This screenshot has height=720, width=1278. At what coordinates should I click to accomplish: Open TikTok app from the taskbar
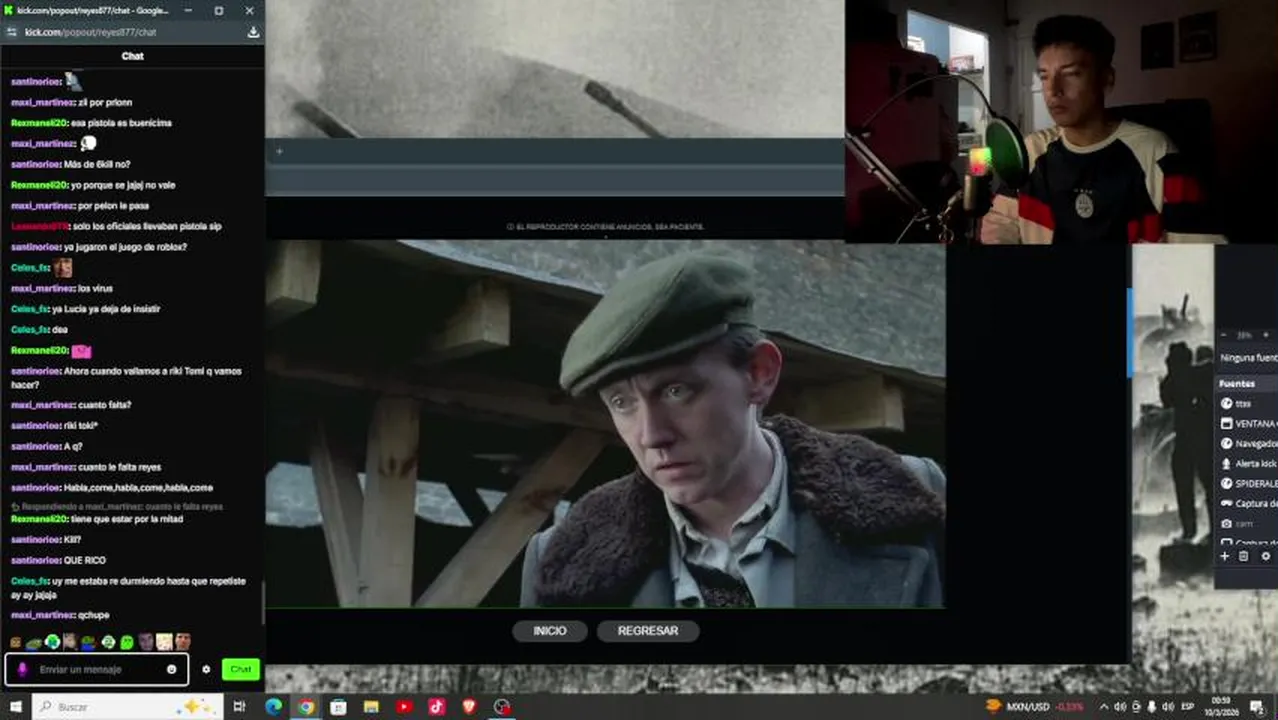[437, 707]
